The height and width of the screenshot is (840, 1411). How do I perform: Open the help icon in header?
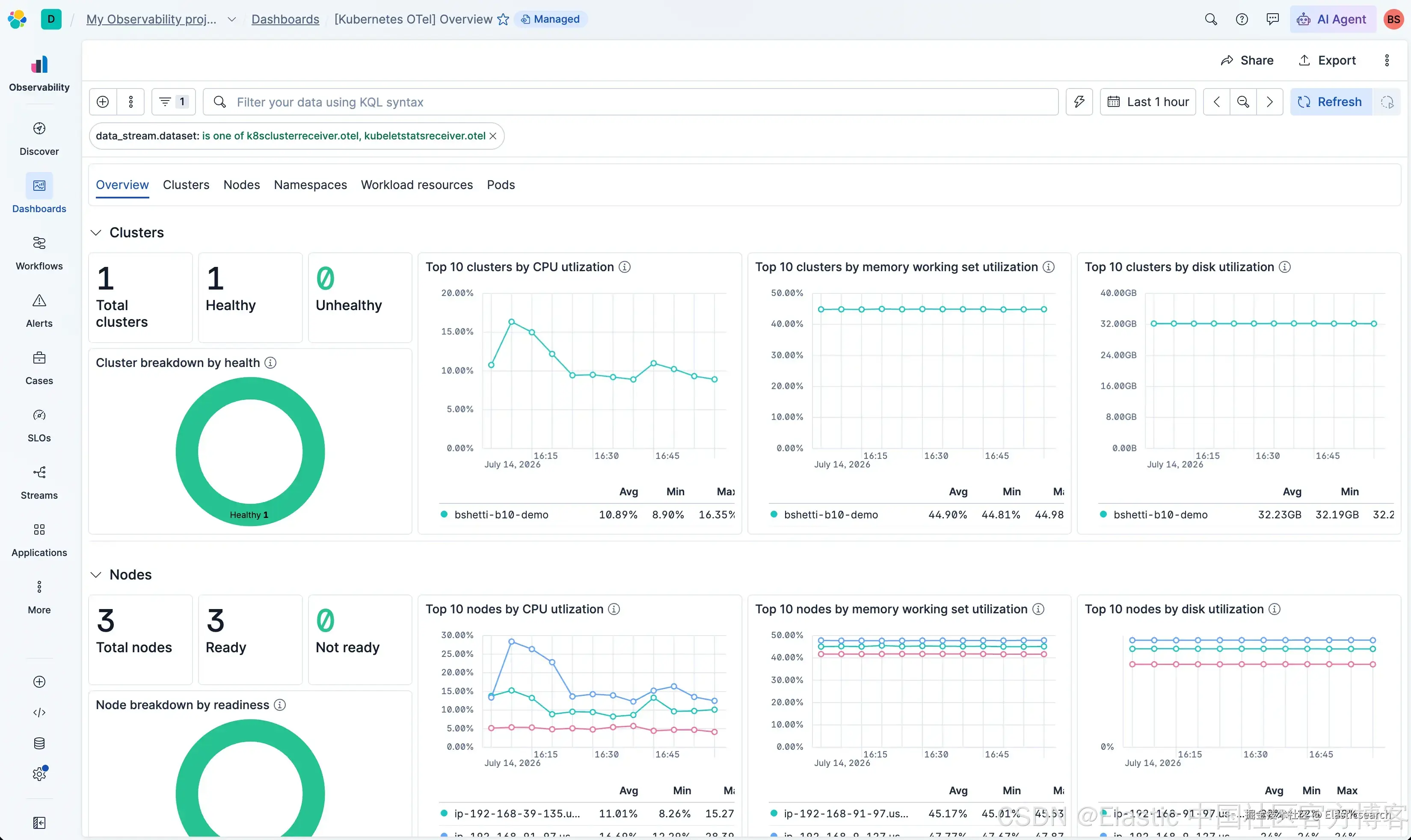pos(1241,19)
